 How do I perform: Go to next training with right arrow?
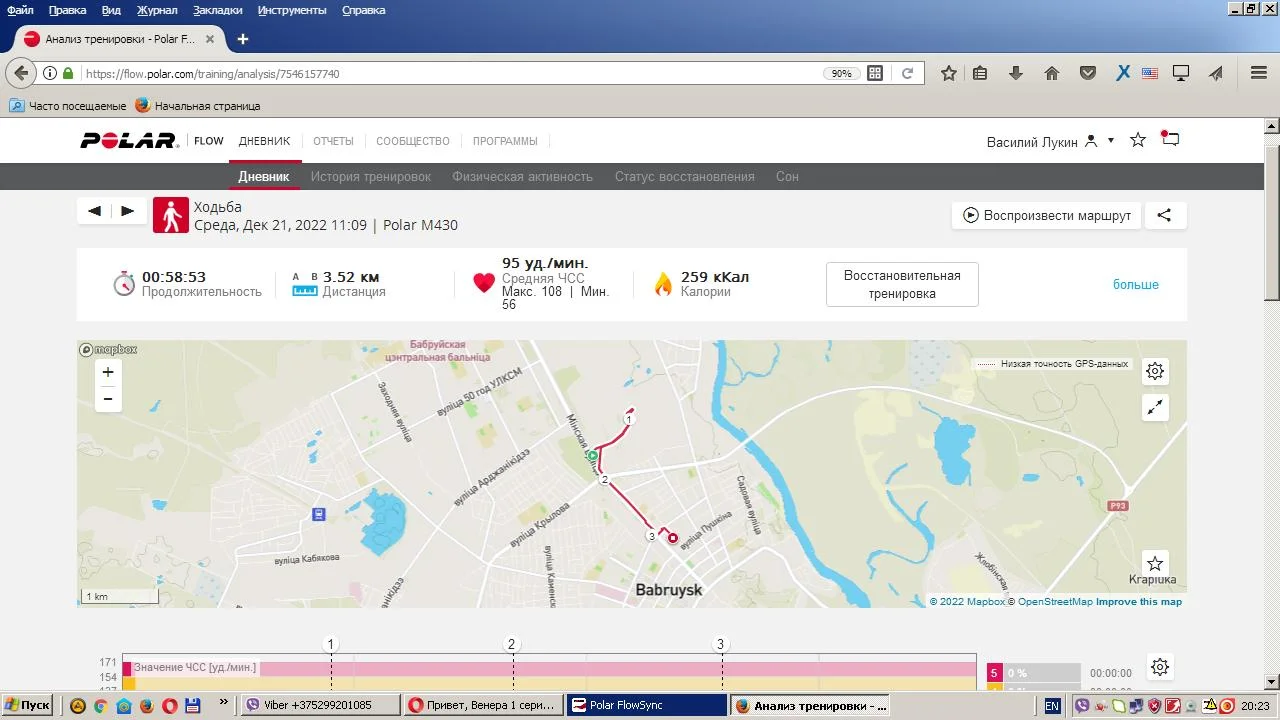[x=128, y=211]
